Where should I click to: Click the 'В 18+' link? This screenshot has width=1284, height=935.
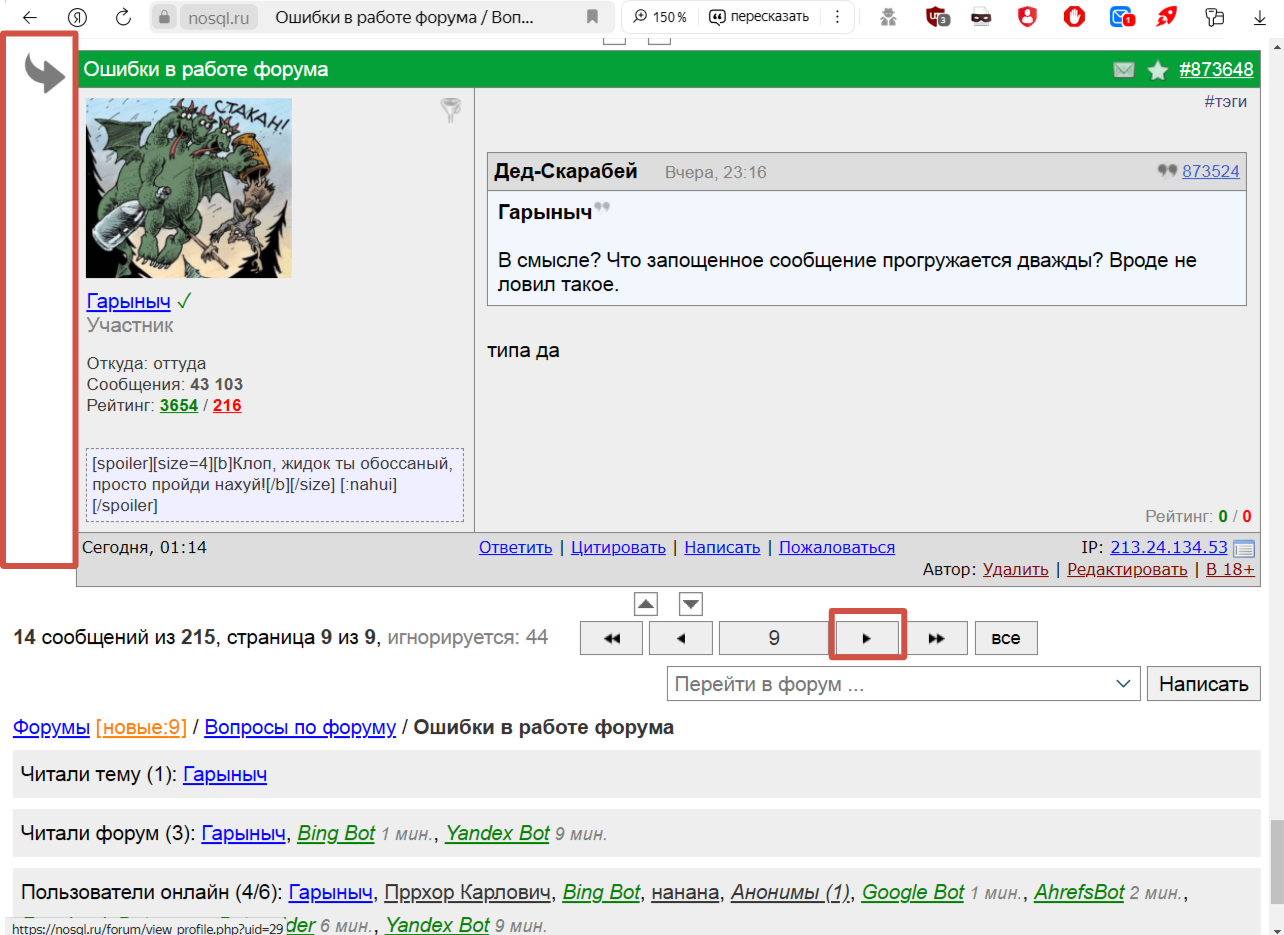click(x=1230, y=569)
